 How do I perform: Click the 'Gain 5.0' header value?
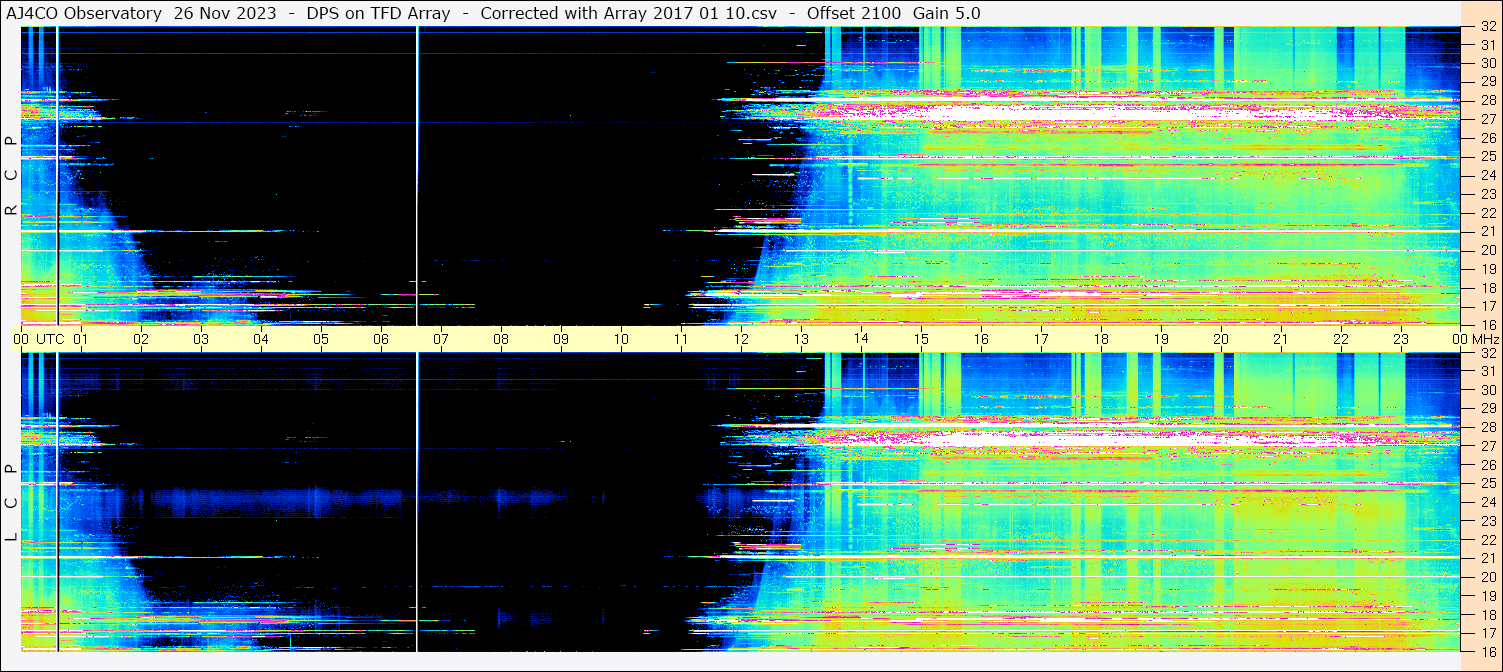947,13
